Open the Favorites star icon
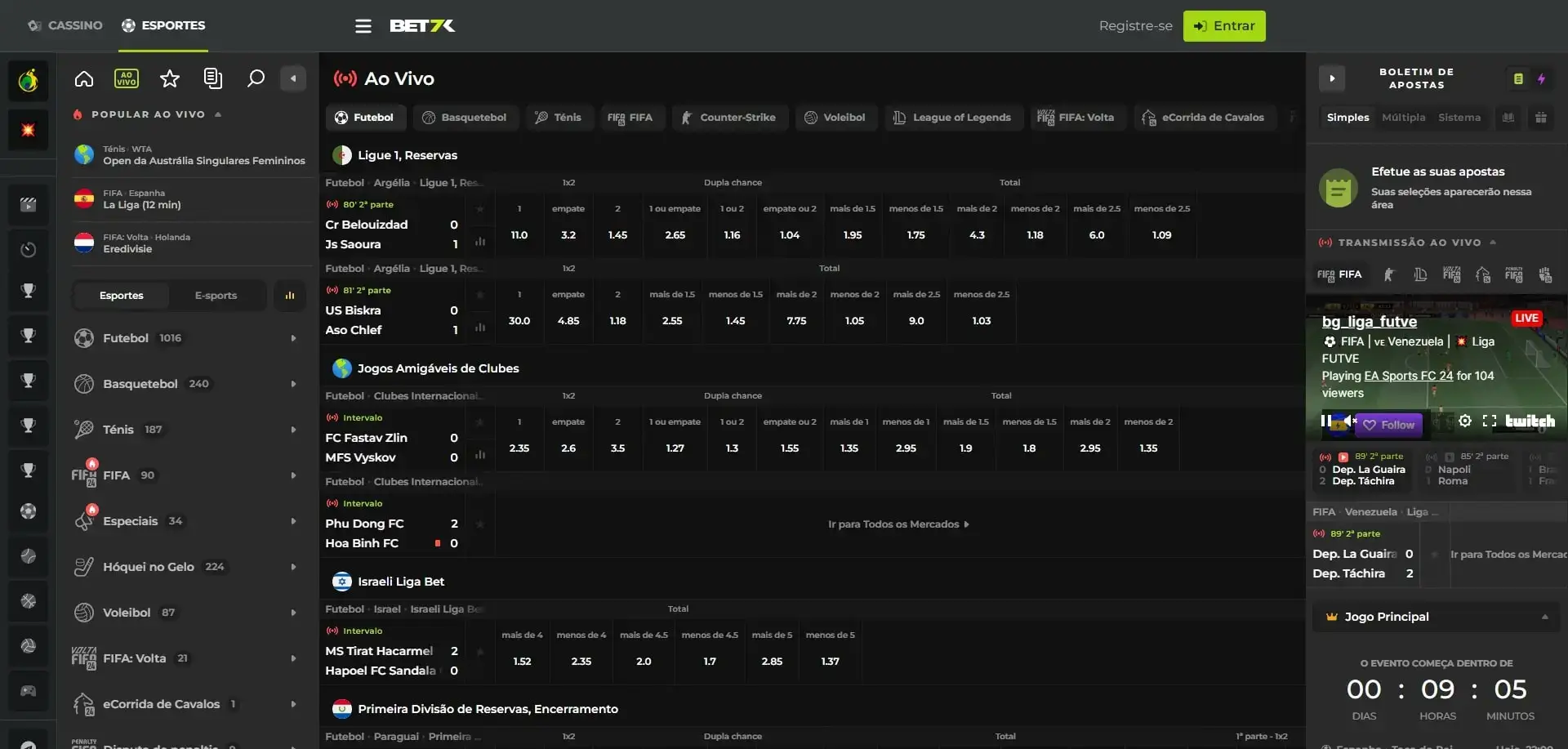 (169, 78)
